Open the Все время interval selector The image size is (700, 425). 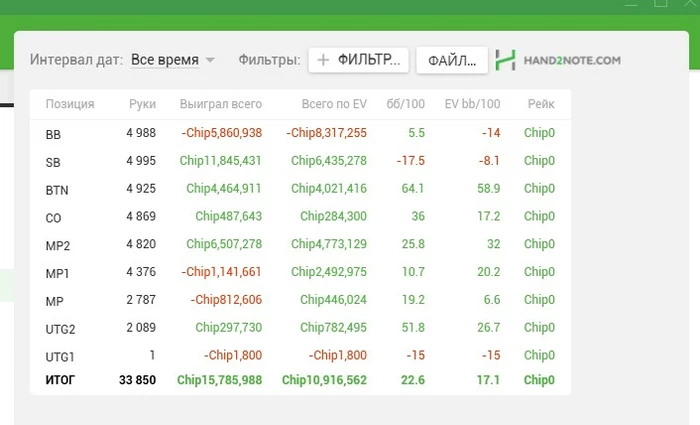click(173, 60)
